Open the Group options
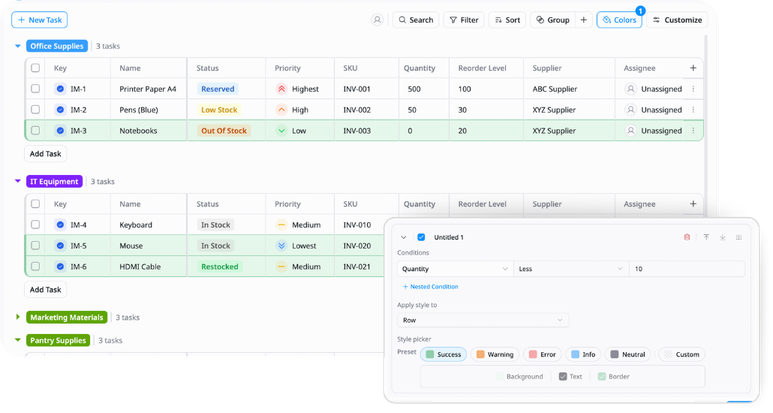773x413 pixels. tap(553, 20)
